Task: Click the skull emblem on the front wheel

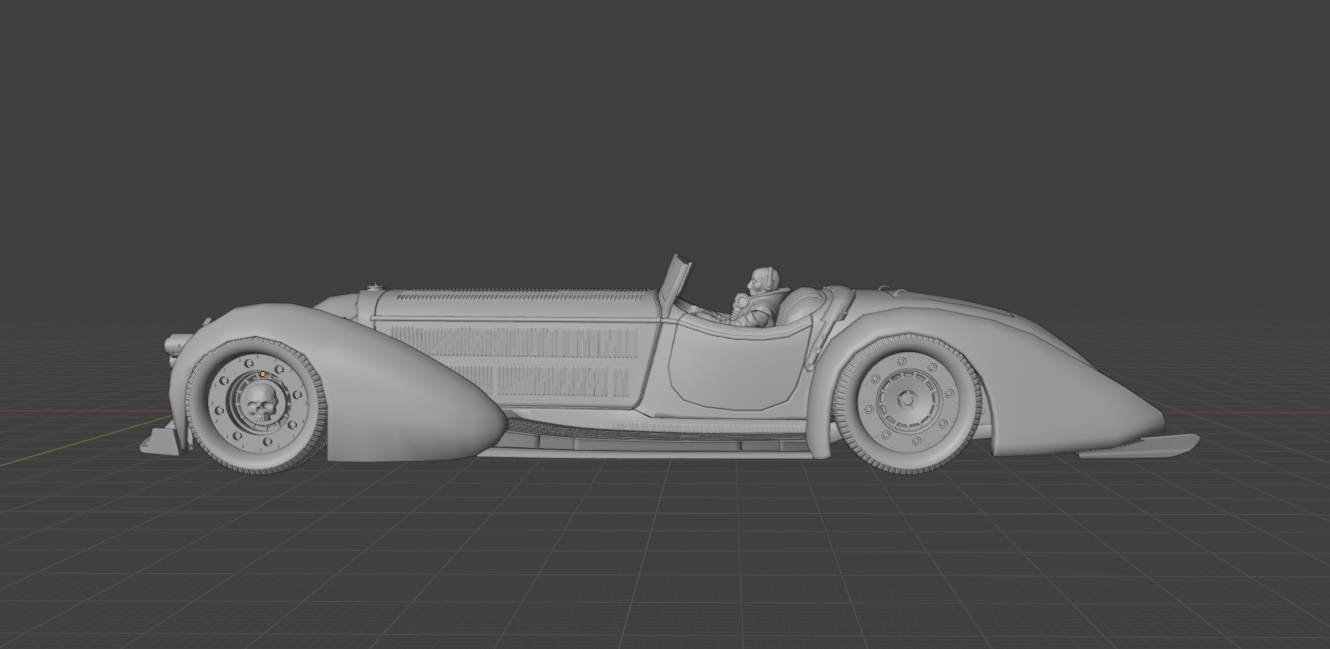Action: point(260,405)
